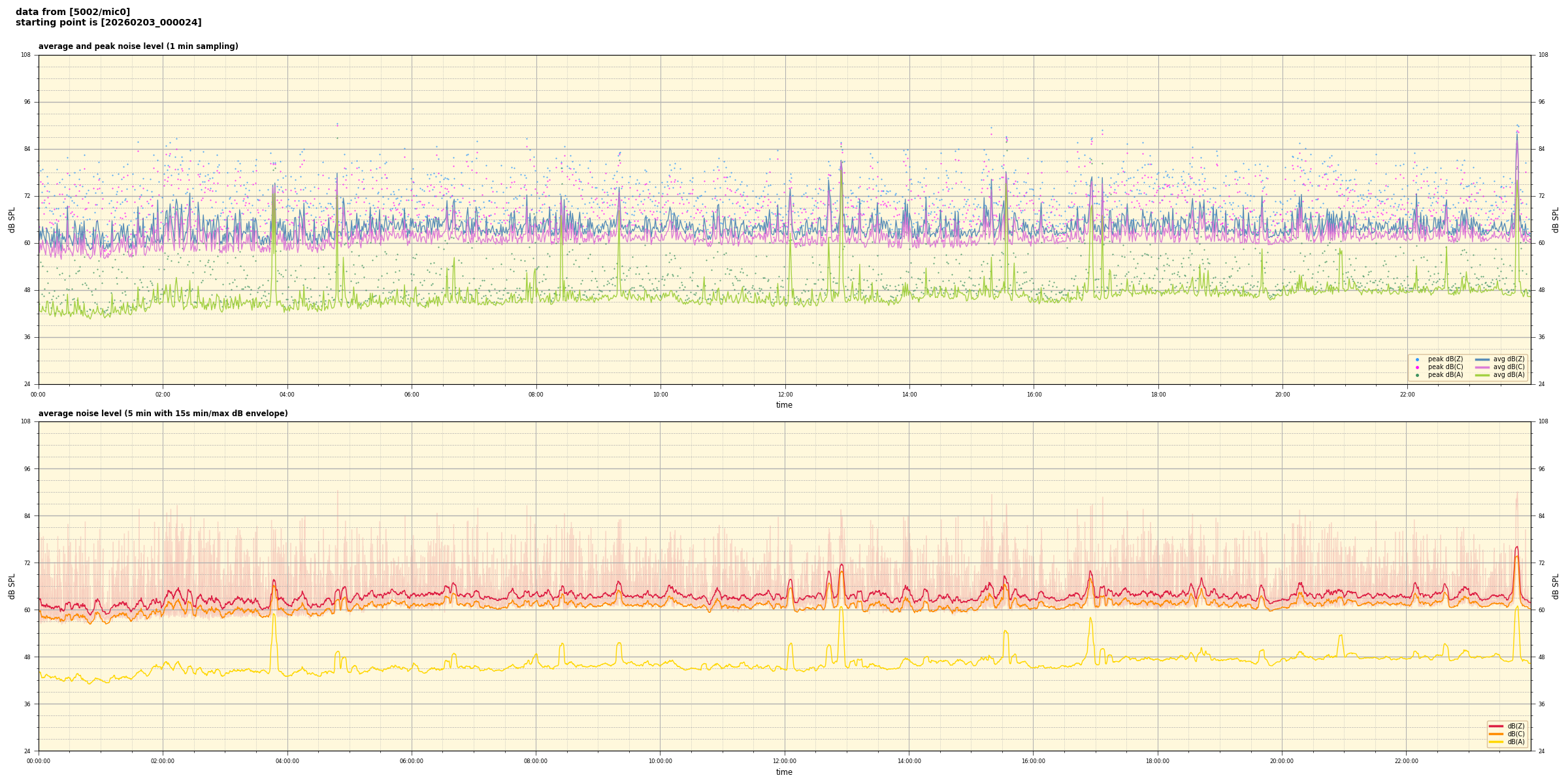This screenshot has height=784, width=1568.
Task: Click the avg dB(Z) blue legend line
Action: coord(1482,359)
